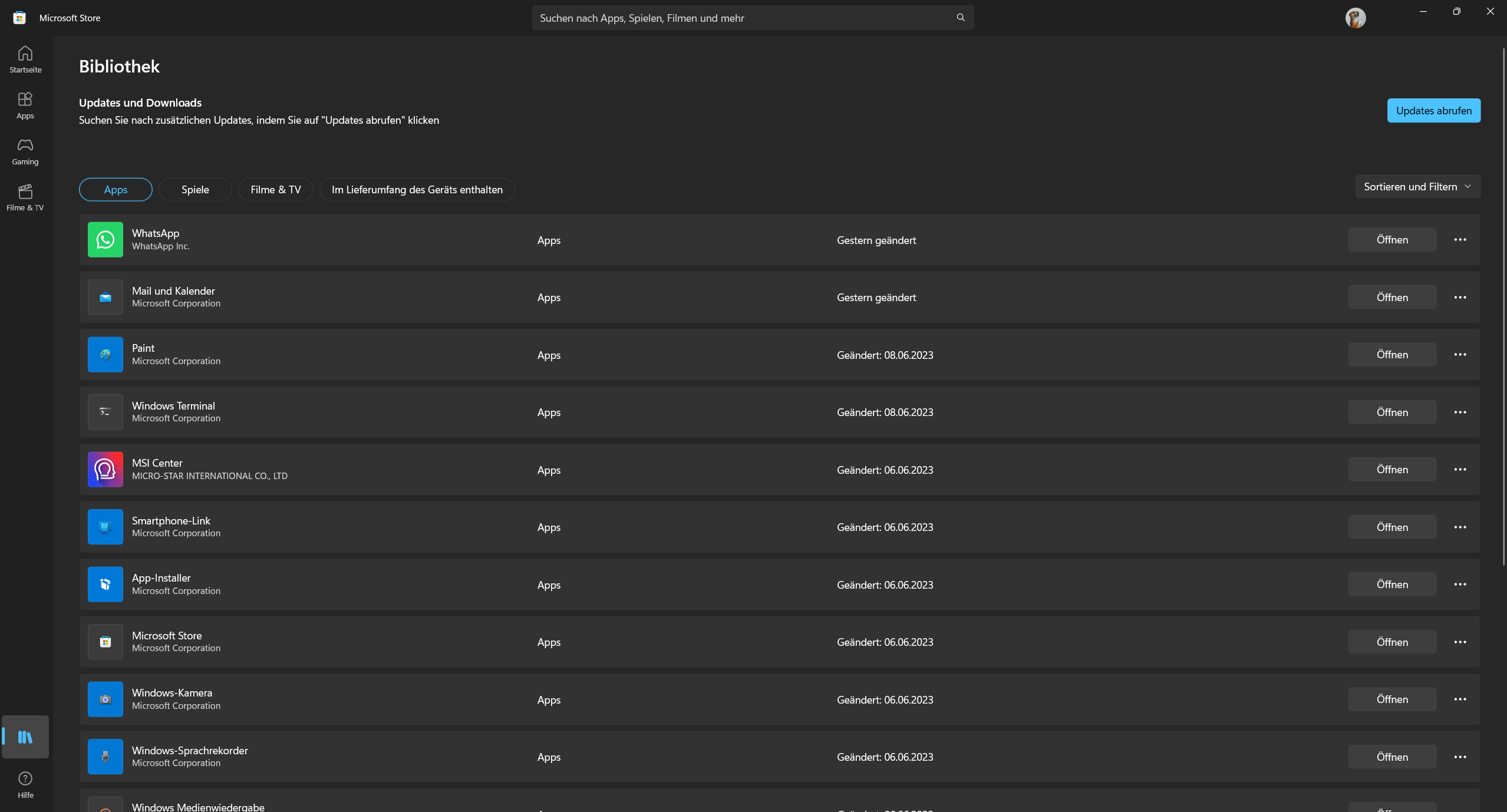Select Im Lieferumfang des Geräts enthalten tab
Viewport: 1507px width, 812px height.
tap(417, 190)
